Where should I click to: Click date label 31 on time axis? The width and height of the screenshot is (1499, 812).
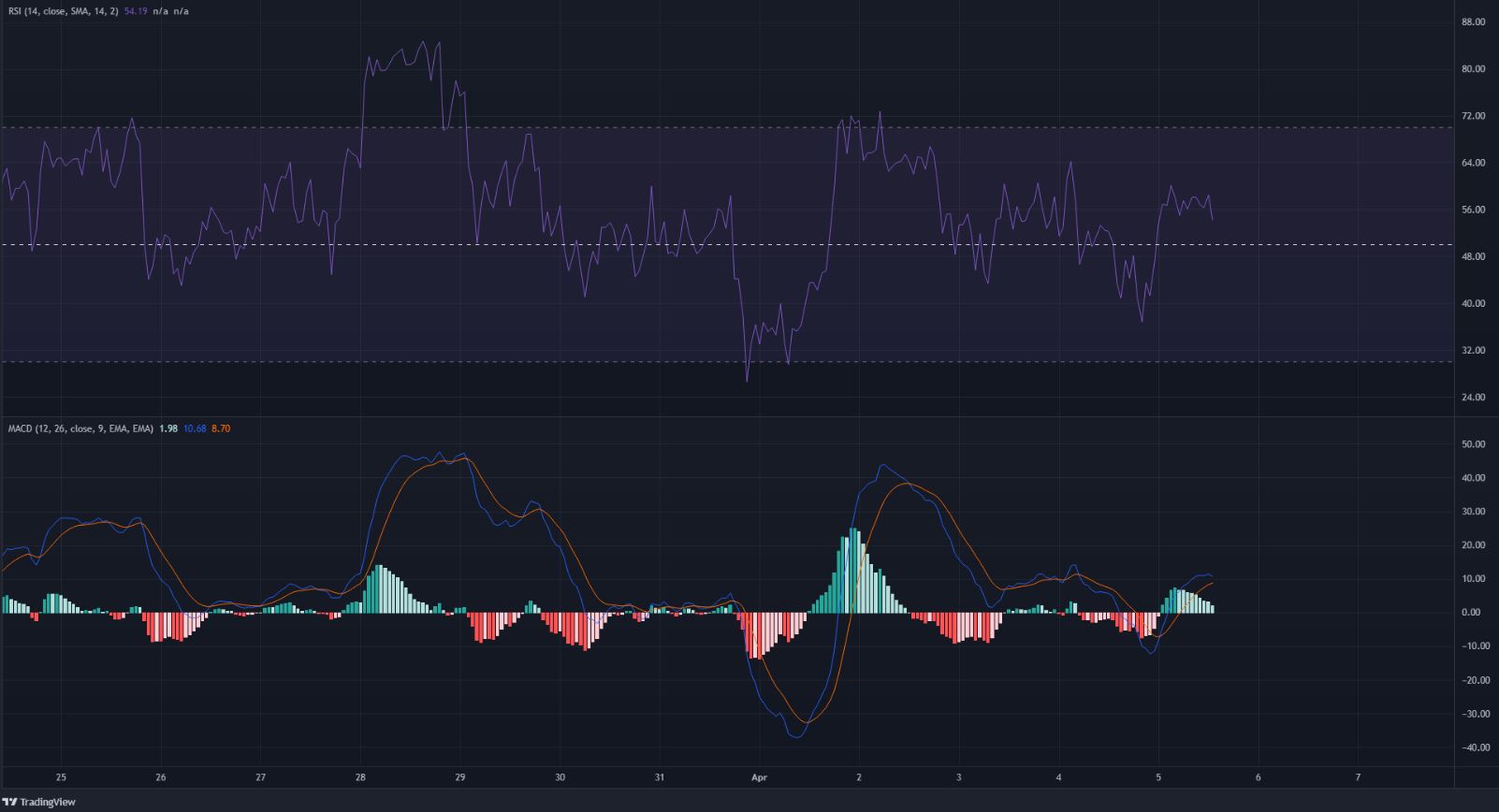659,777
